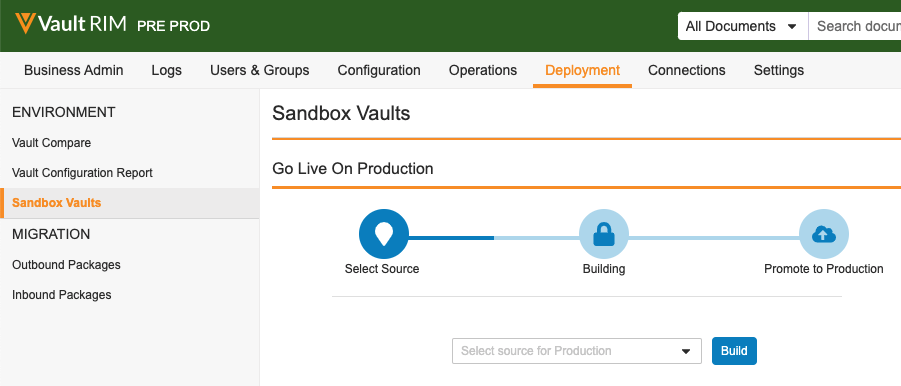Switch to the Operations tab
The image size is (901, 386).
tap(483, 71)
